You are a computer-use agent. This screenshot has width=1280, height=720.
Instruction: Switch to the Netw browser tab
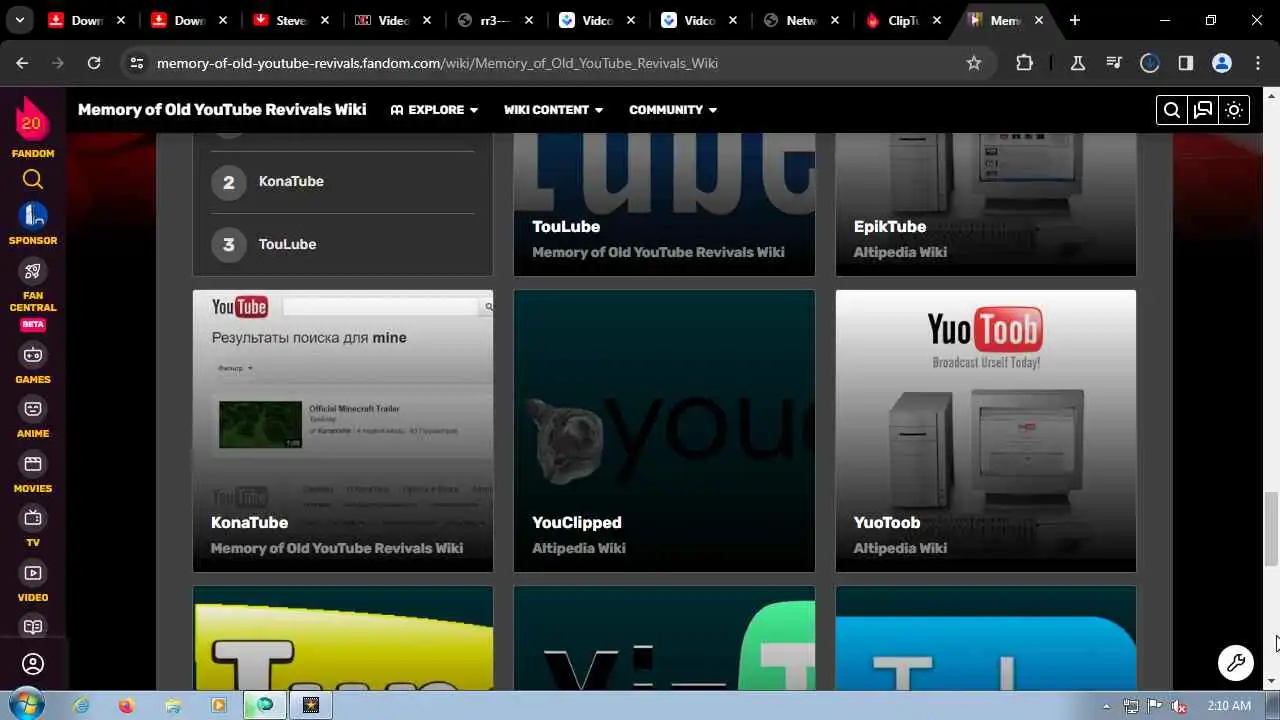point(801,20)
